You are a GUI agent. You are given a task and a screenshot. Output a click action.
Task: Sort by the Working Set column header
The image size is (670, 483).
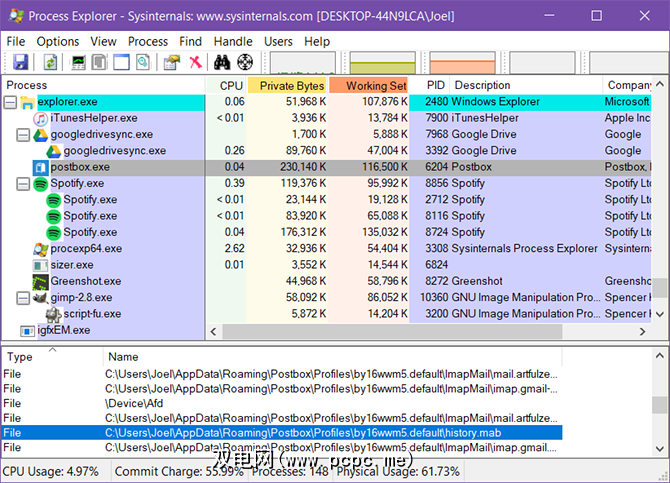pos(369,85)
